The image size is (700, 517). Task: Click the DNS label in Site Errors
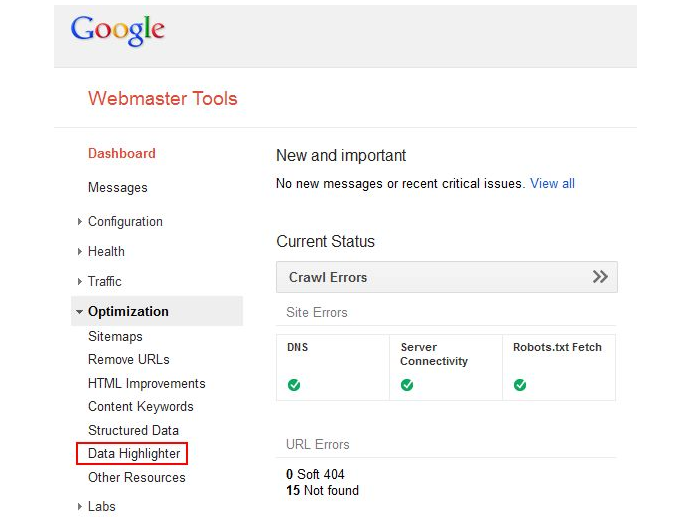(x=298, y=347)
